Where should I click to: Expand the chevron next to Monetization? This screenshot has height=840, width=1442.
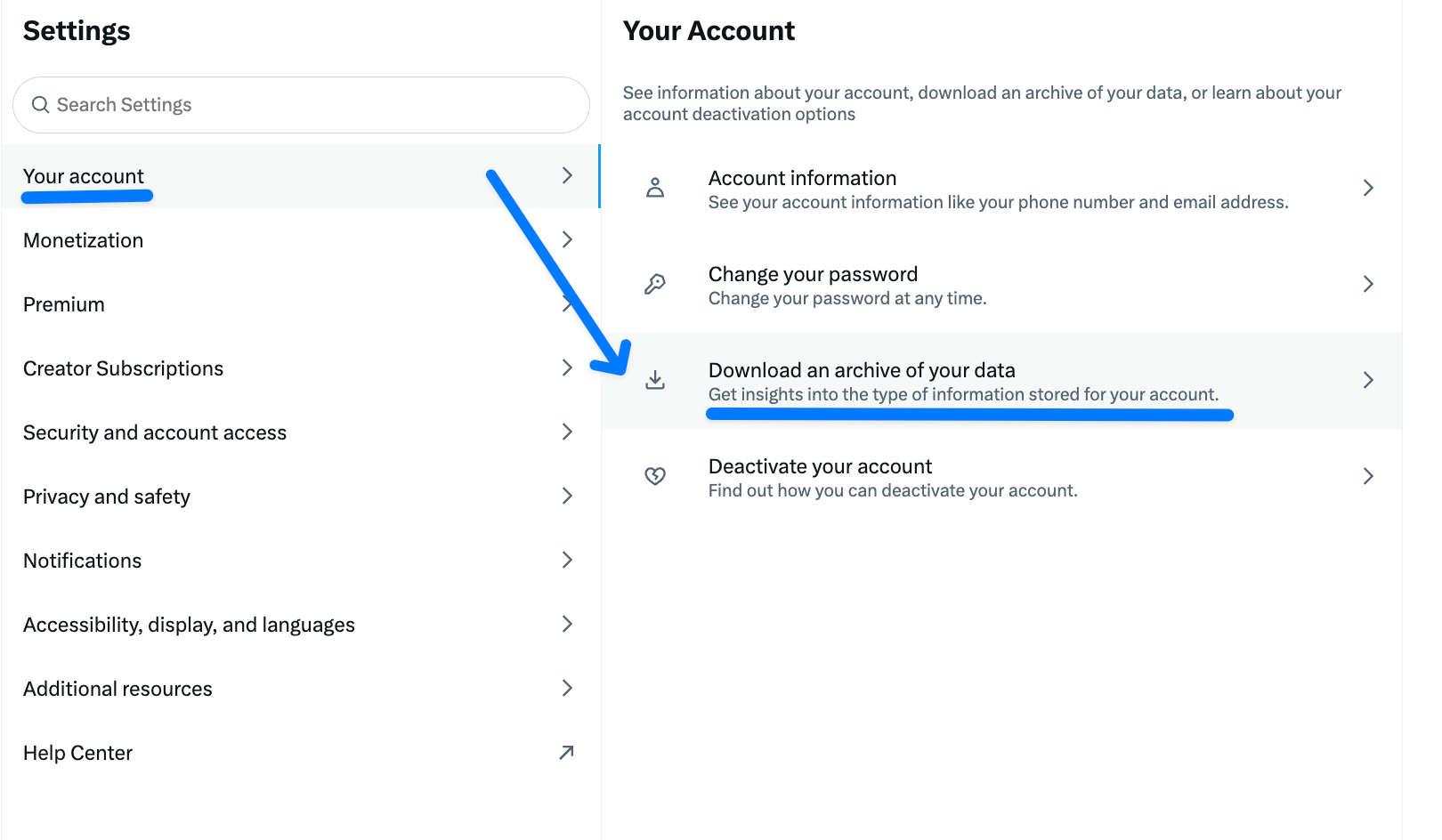point(568,239)
